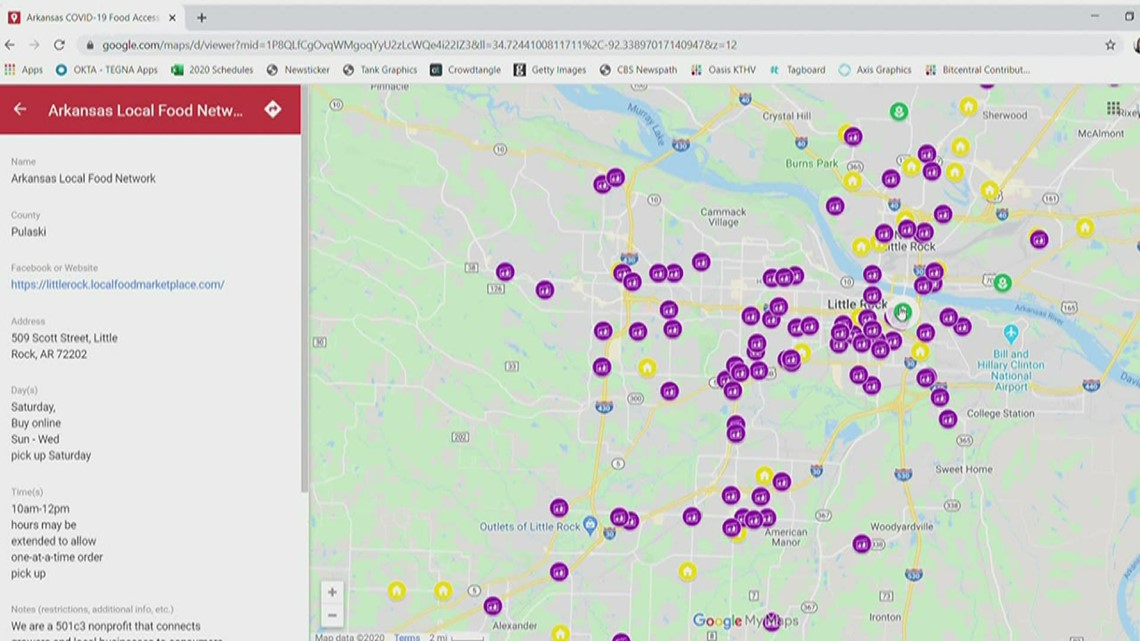Minimize the browser window

[1095, 16]
